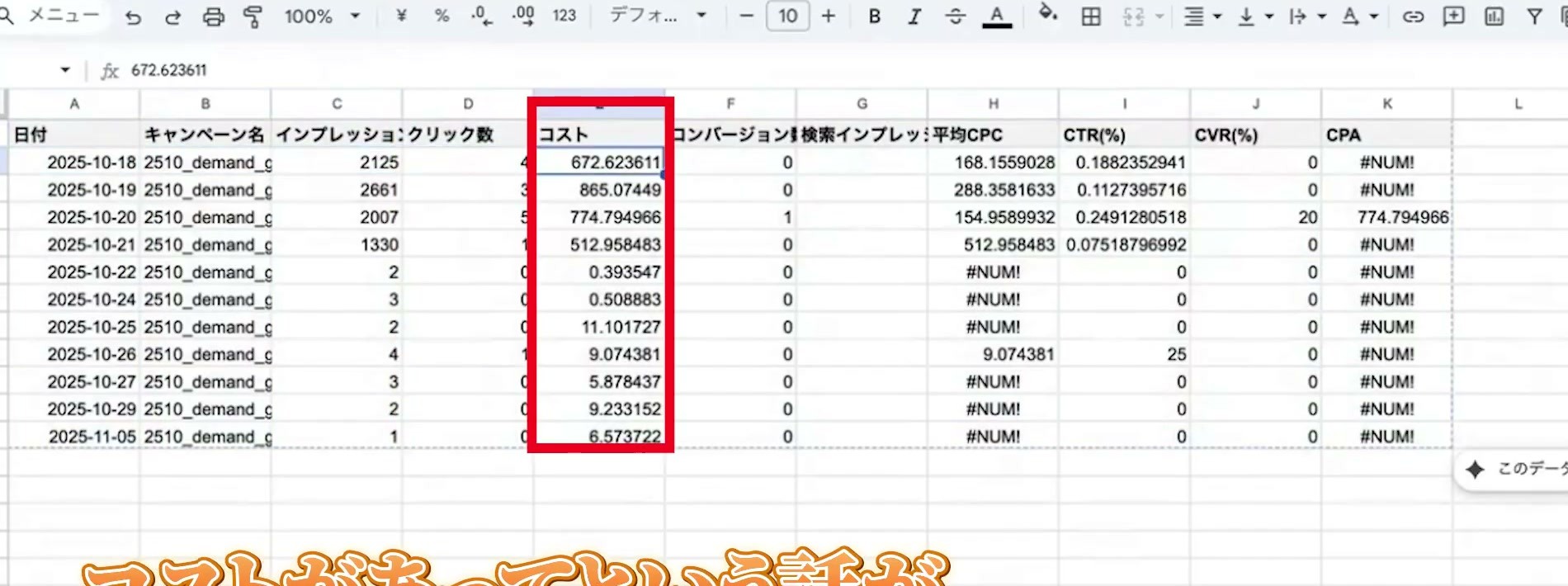Apply the yen currency format

pyautogui.click(x=401, y=16)
